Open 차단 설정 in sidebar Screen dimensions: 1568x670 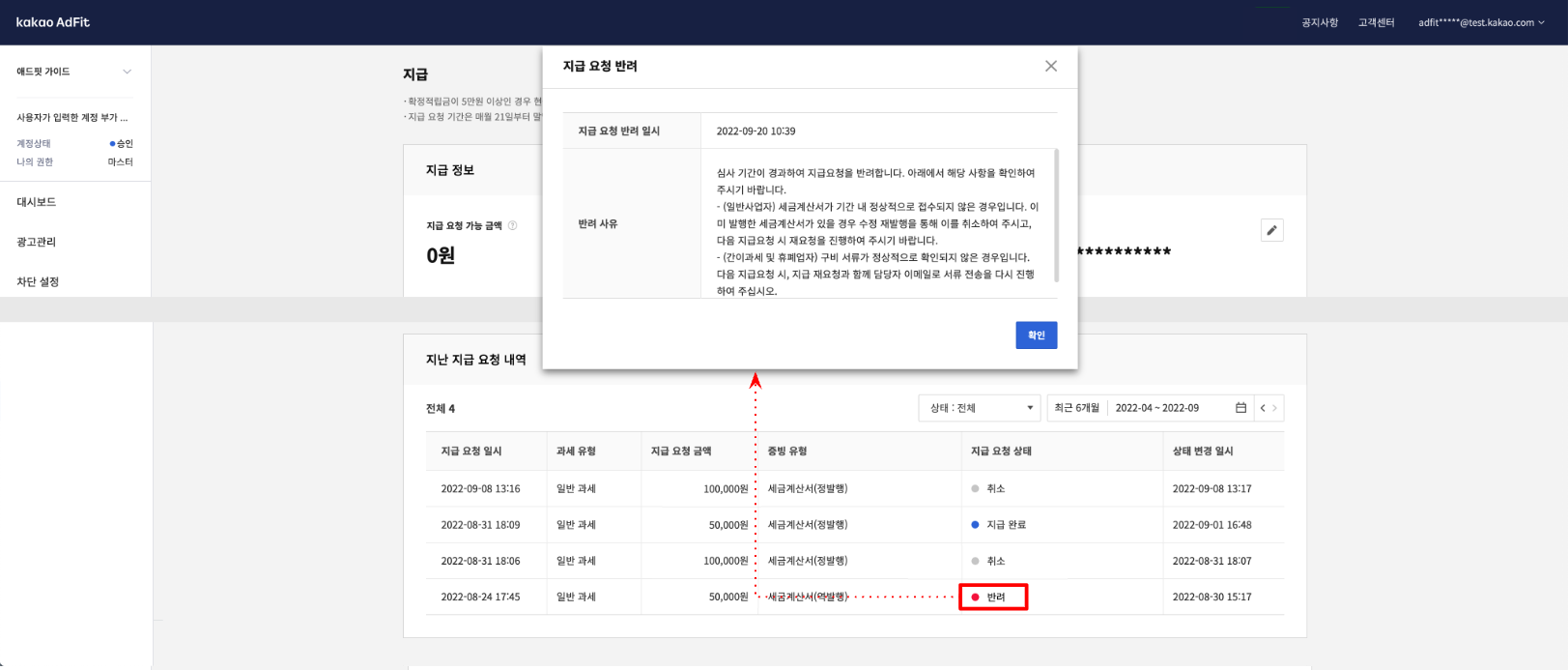tap(38, 281)
